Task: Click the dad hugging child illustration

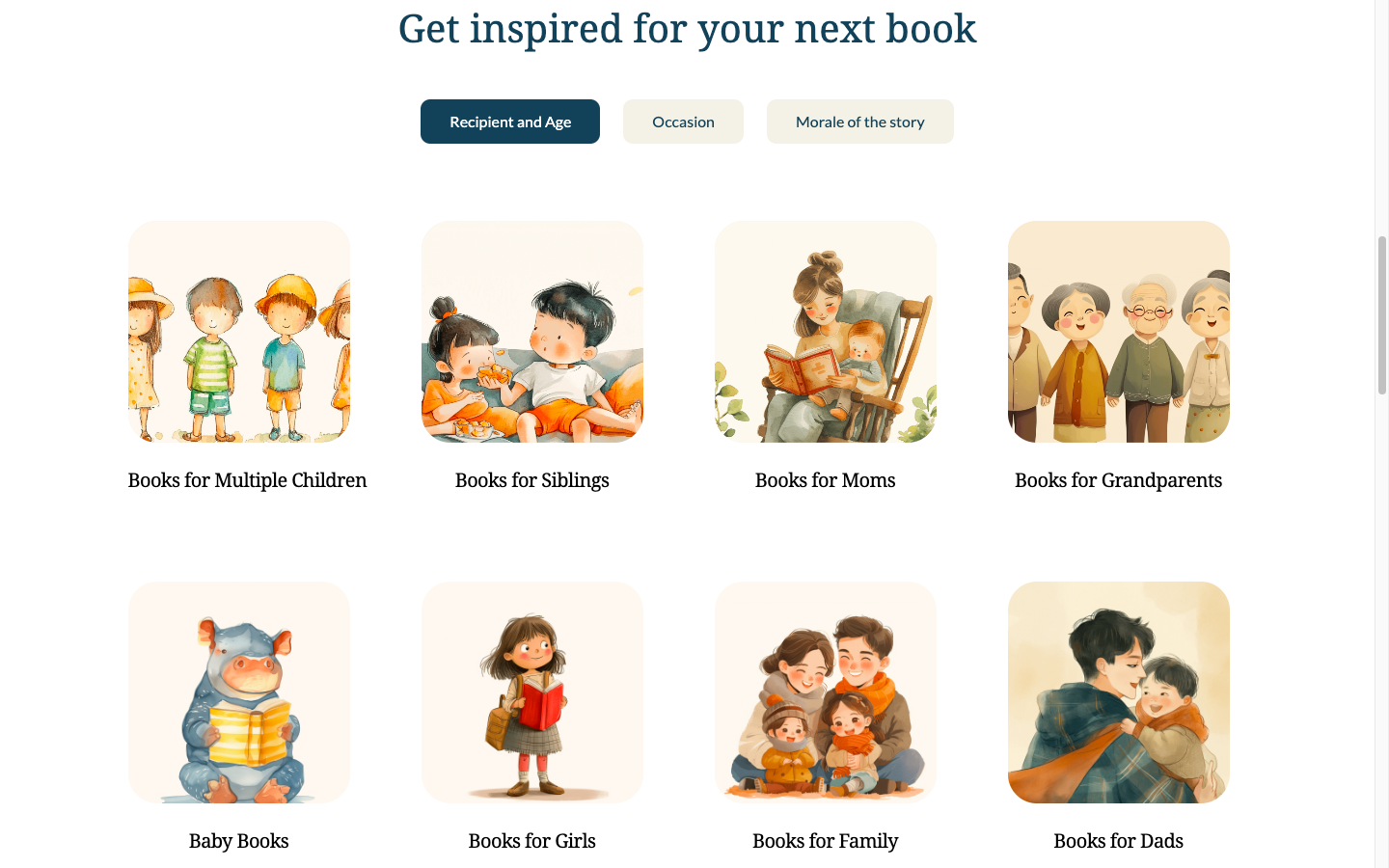Action: pyautogui.click(x=1119, y=692)
